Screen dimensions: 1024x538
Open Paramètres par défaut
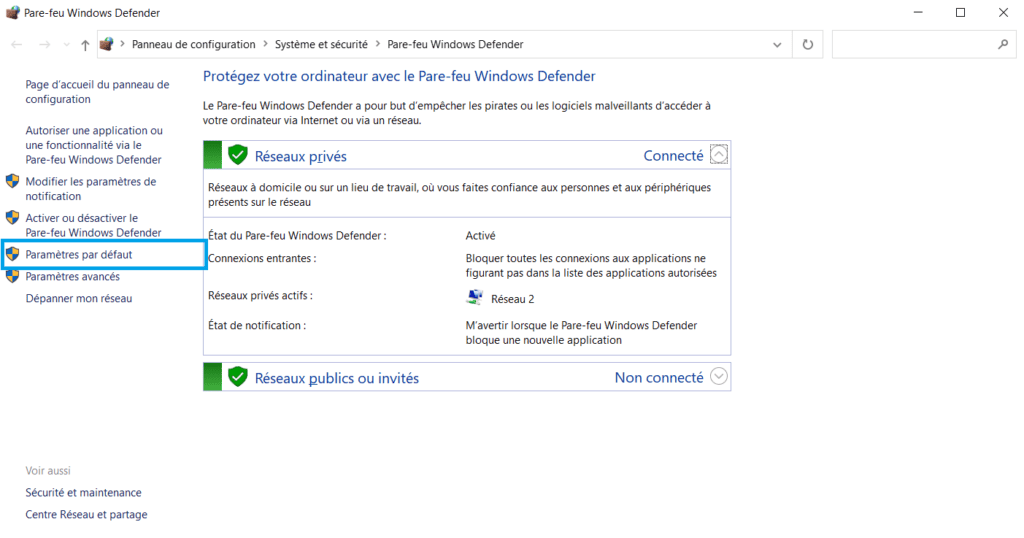[x=78, y=255]
